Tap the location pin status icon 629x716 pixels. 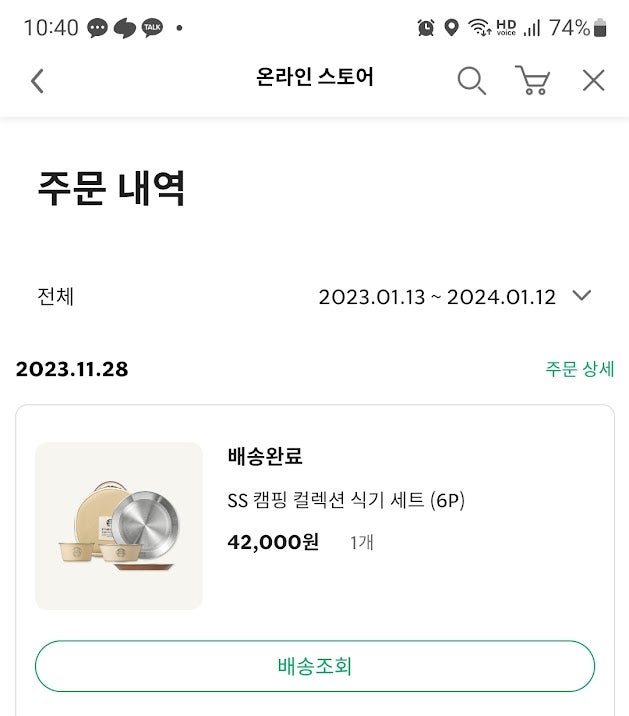(451, 28)
